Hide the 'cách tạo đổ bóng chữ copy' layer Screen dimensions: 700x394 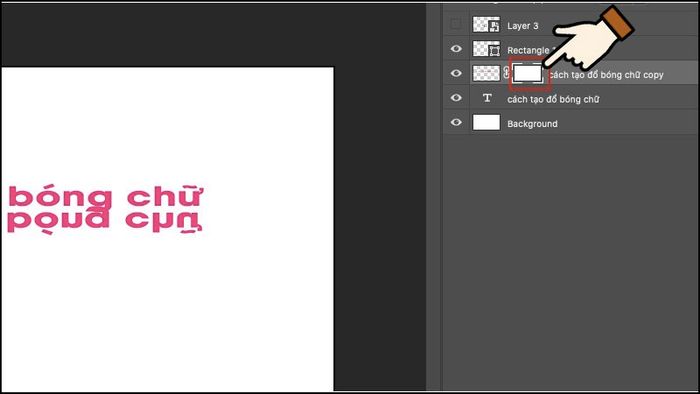456,73
